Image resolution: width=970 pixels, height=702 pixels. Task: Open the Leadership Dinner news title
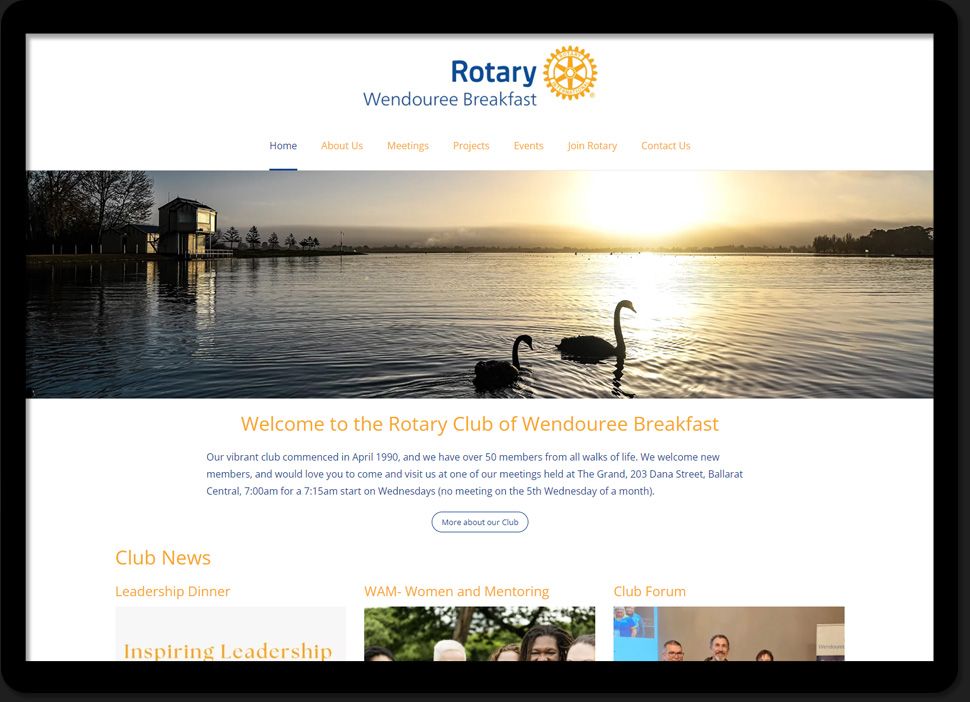pyautogui.click(x=173, y=591)
